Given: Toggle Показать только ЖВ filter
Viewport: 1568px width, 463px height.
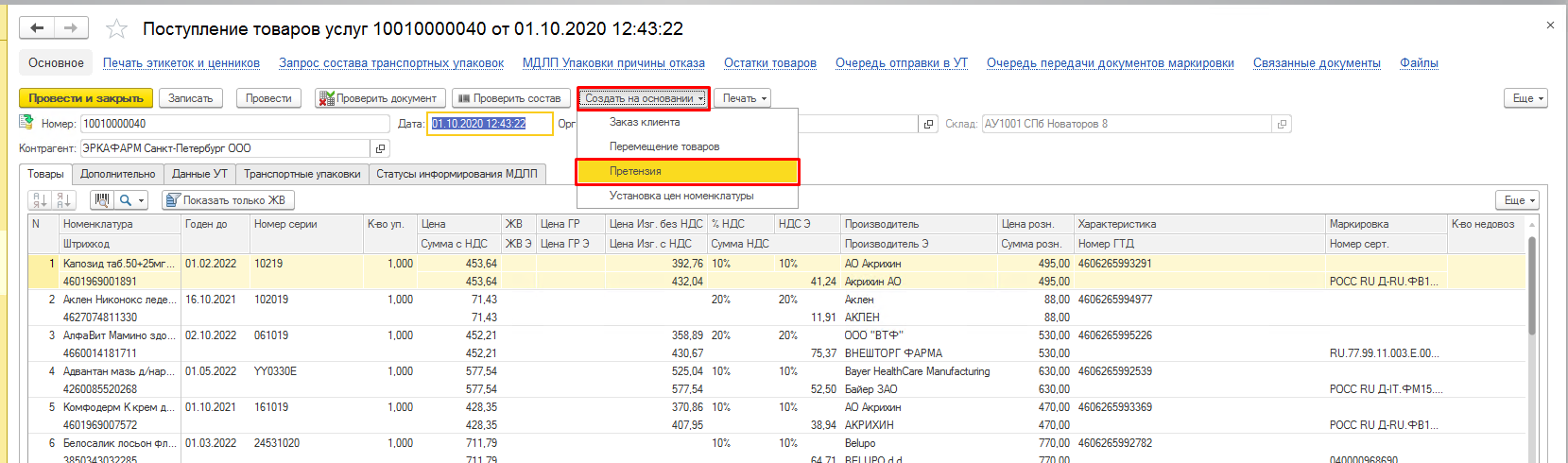Looking at the screenshot, I should (227, 200).
